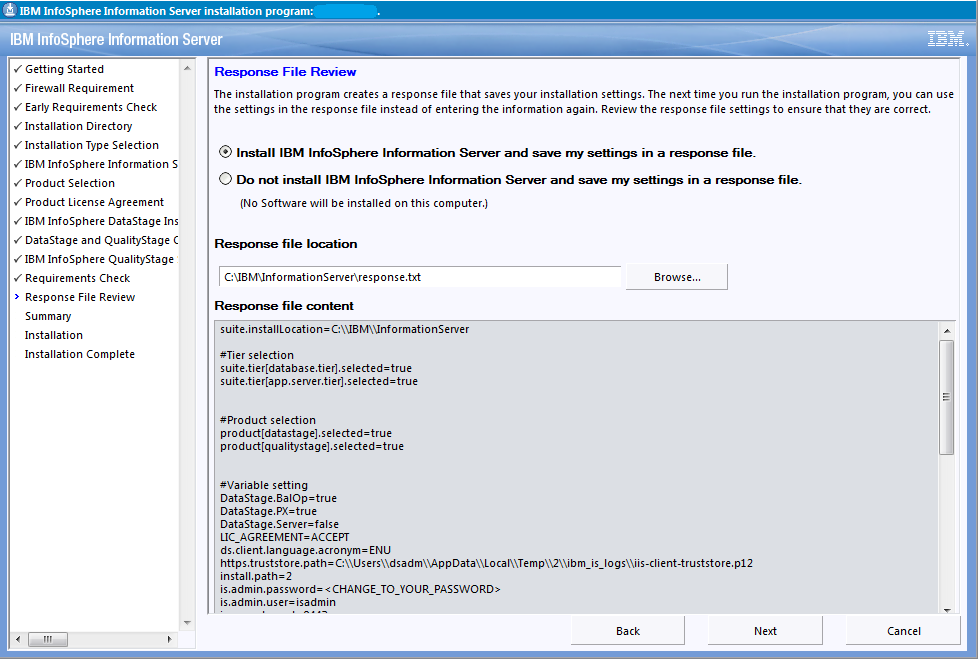The height and width of the screenshot is (661, 978).
Task: Click '#Tier selection' comment line
Action: [257, 355]
